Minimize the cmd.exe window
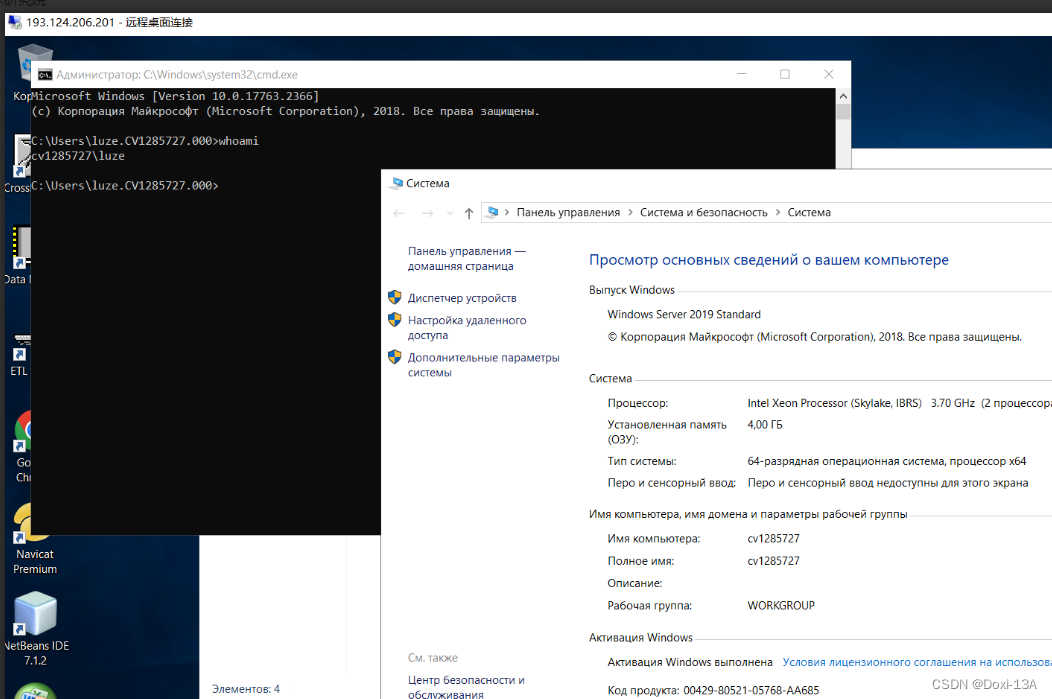The width and height of the screenshot is (1052, 699). pos(741,74)
